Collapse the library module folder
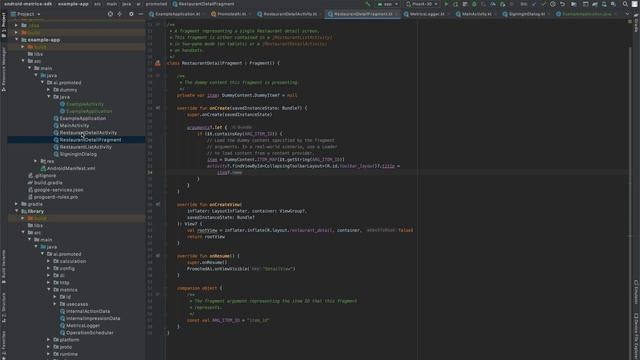 click(17, 211)
